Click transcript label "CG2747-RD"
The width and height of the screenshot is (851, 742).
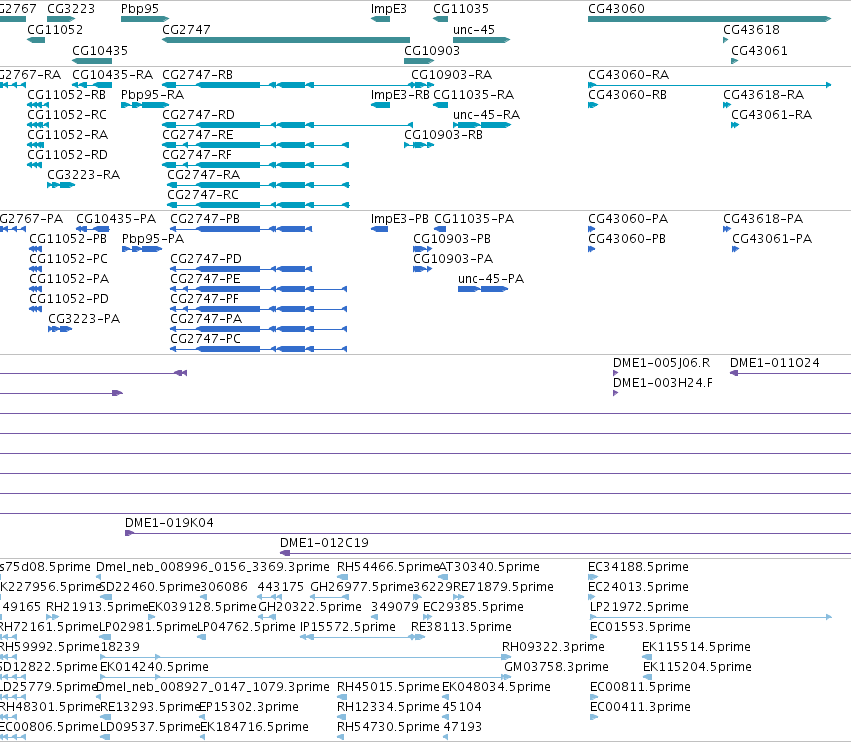tap(199, 115)
